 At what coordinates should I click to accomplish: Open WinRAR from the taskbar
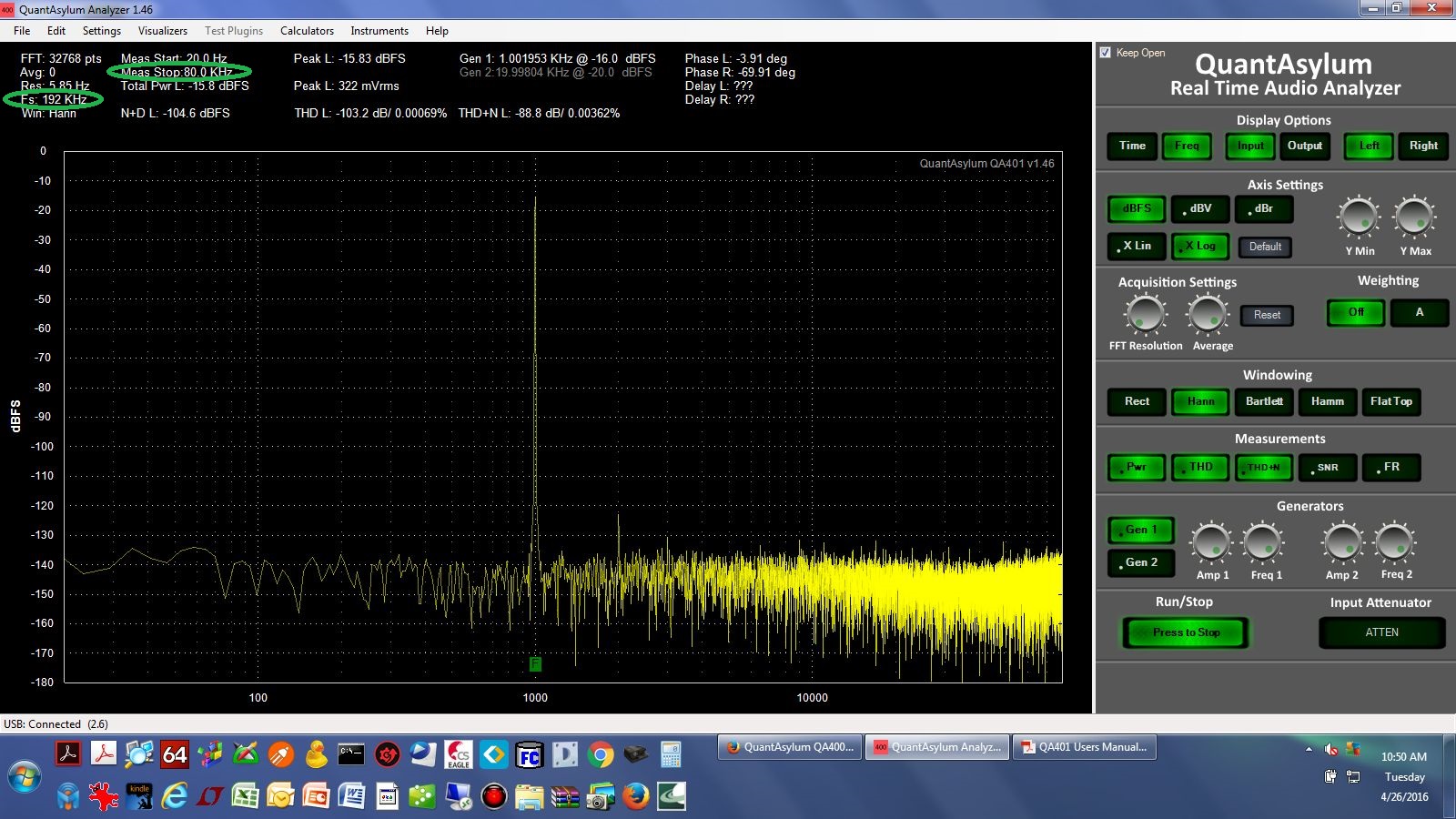[564, 796]
